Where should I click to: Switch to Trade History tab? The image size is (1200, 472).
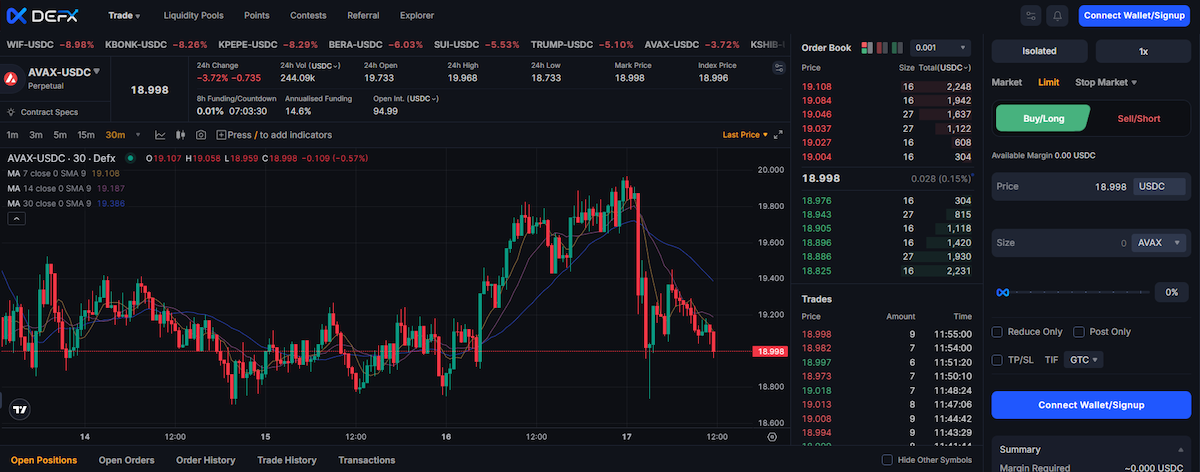[287, 460]
